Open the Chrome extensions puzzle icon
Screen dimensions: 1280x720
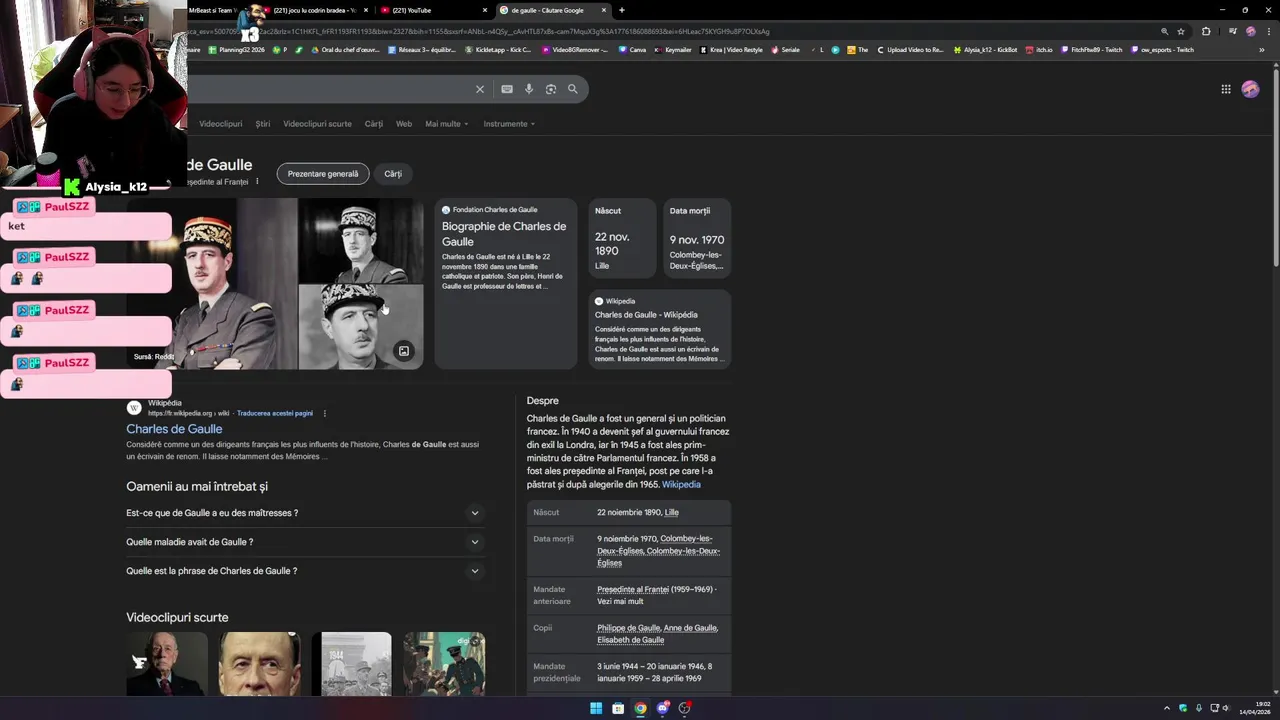(x=1206, y=31)
